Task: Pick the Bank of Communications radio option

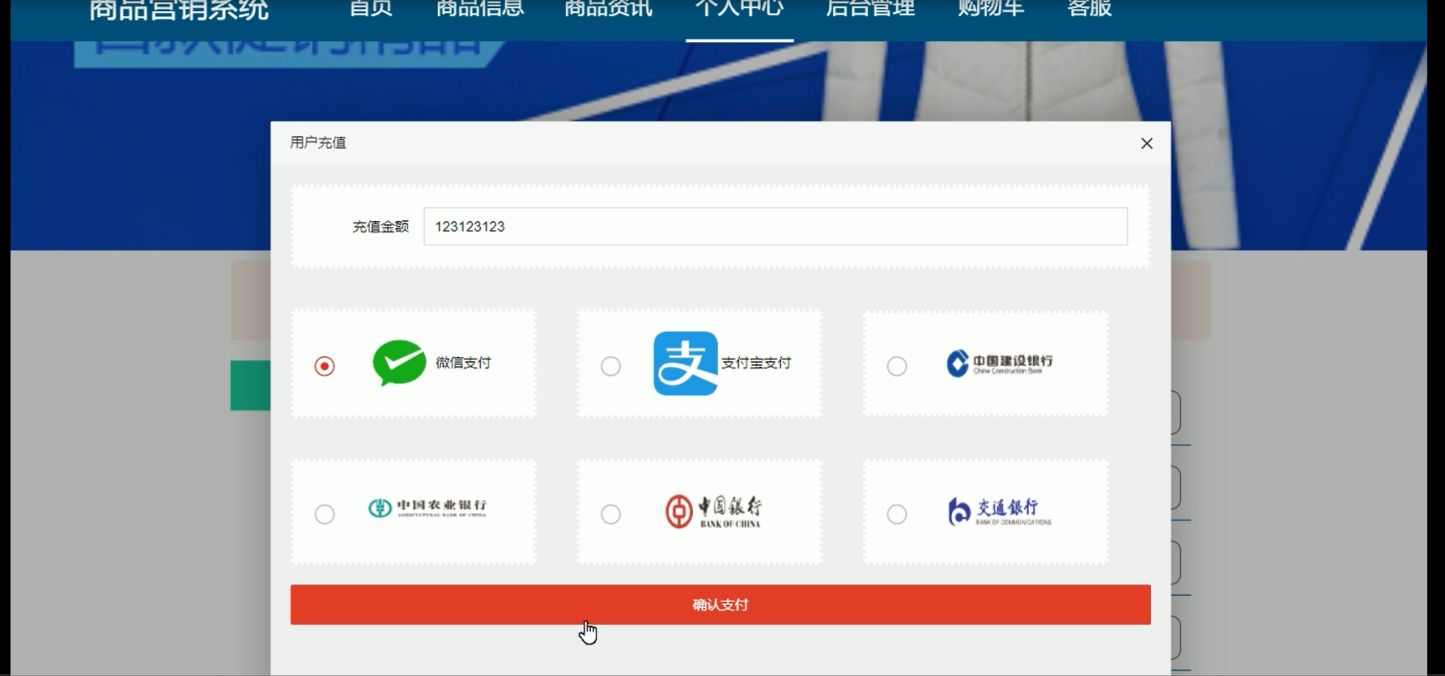Action: (x=897, y=514)
